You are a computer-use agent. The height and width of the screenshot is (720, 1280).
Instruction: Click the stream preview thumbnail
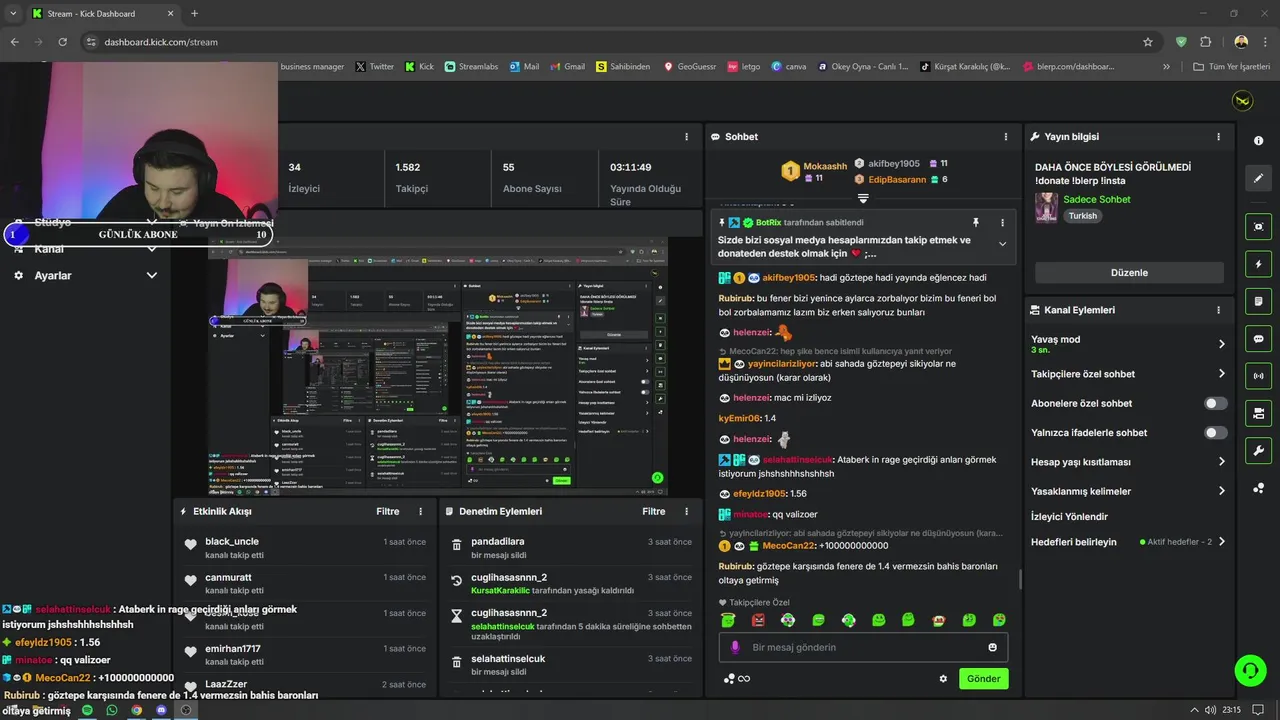pos(437,366)
